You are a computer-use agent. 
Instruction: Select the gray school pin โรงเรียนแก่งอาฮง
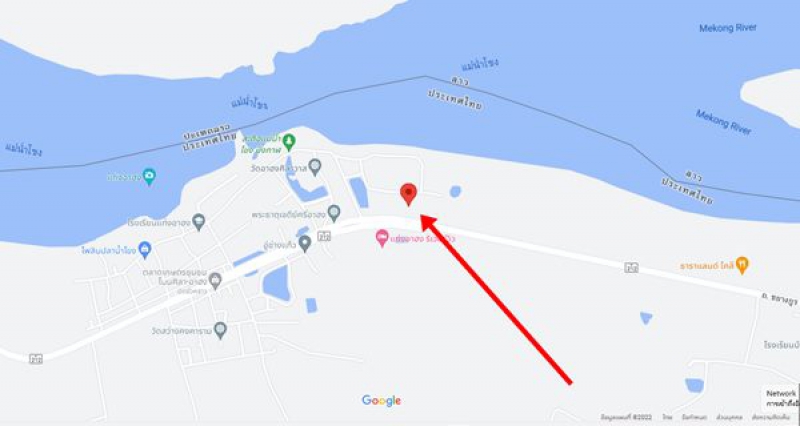point(199,222)
